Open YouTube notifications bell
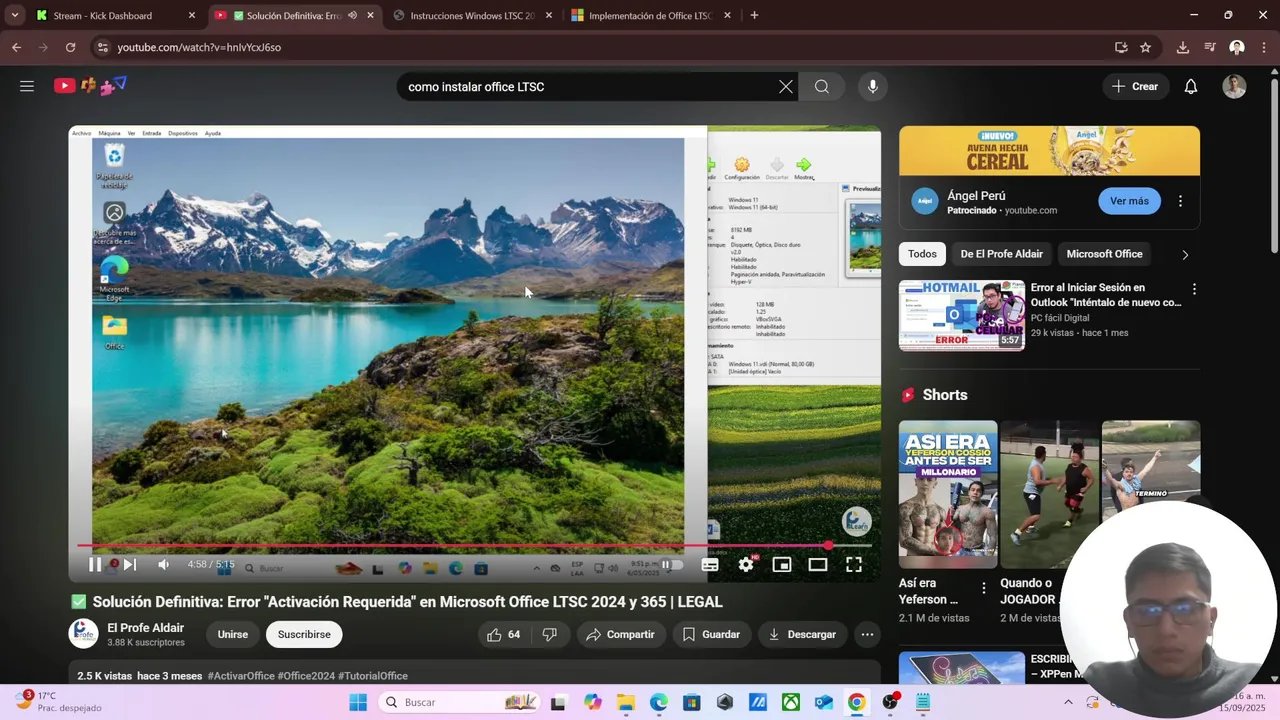Image resolution: width=1280 pixels, height=720 pixels. [x=1191, y=87]
